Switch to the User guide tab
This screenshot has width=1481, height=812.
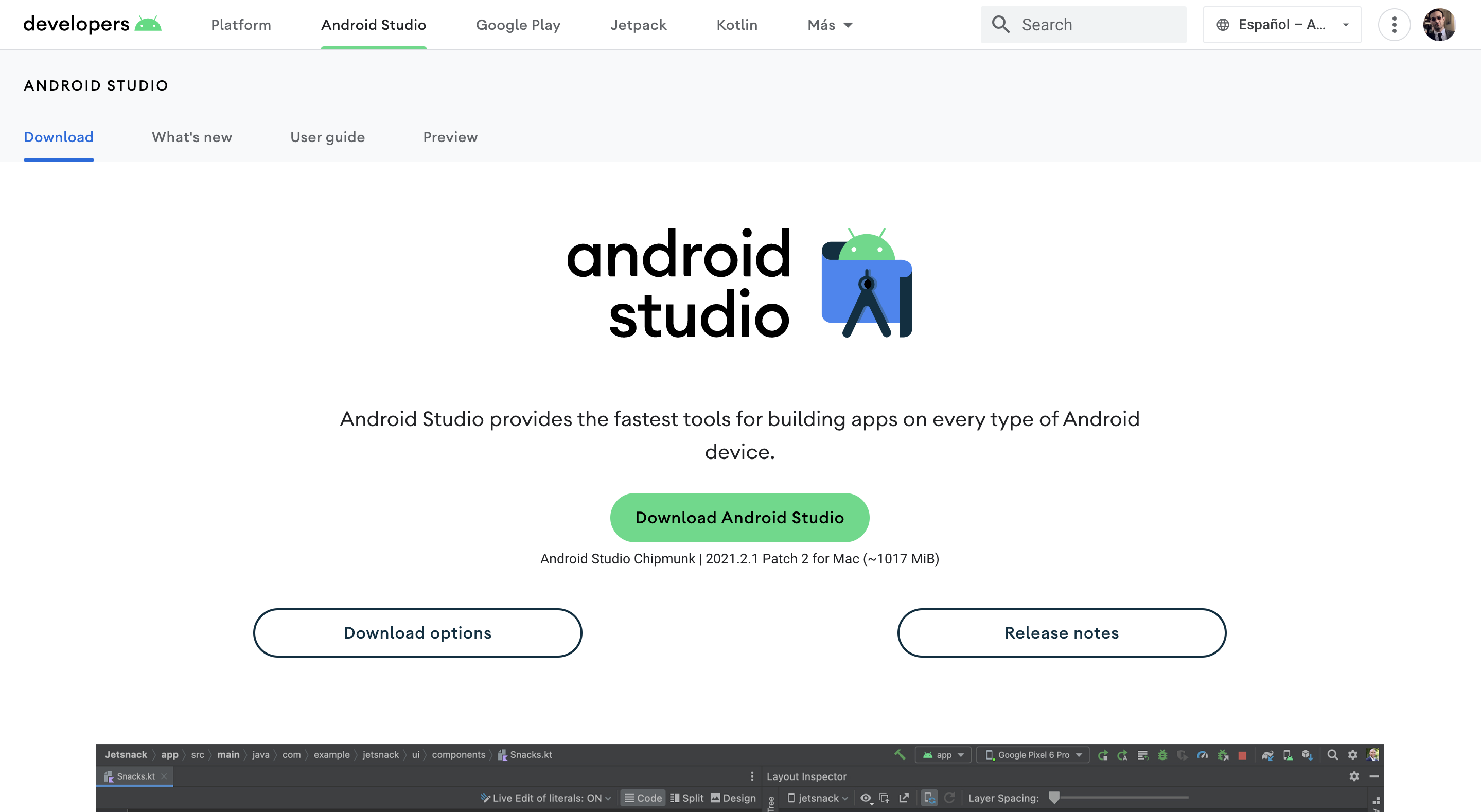(328, 137)
